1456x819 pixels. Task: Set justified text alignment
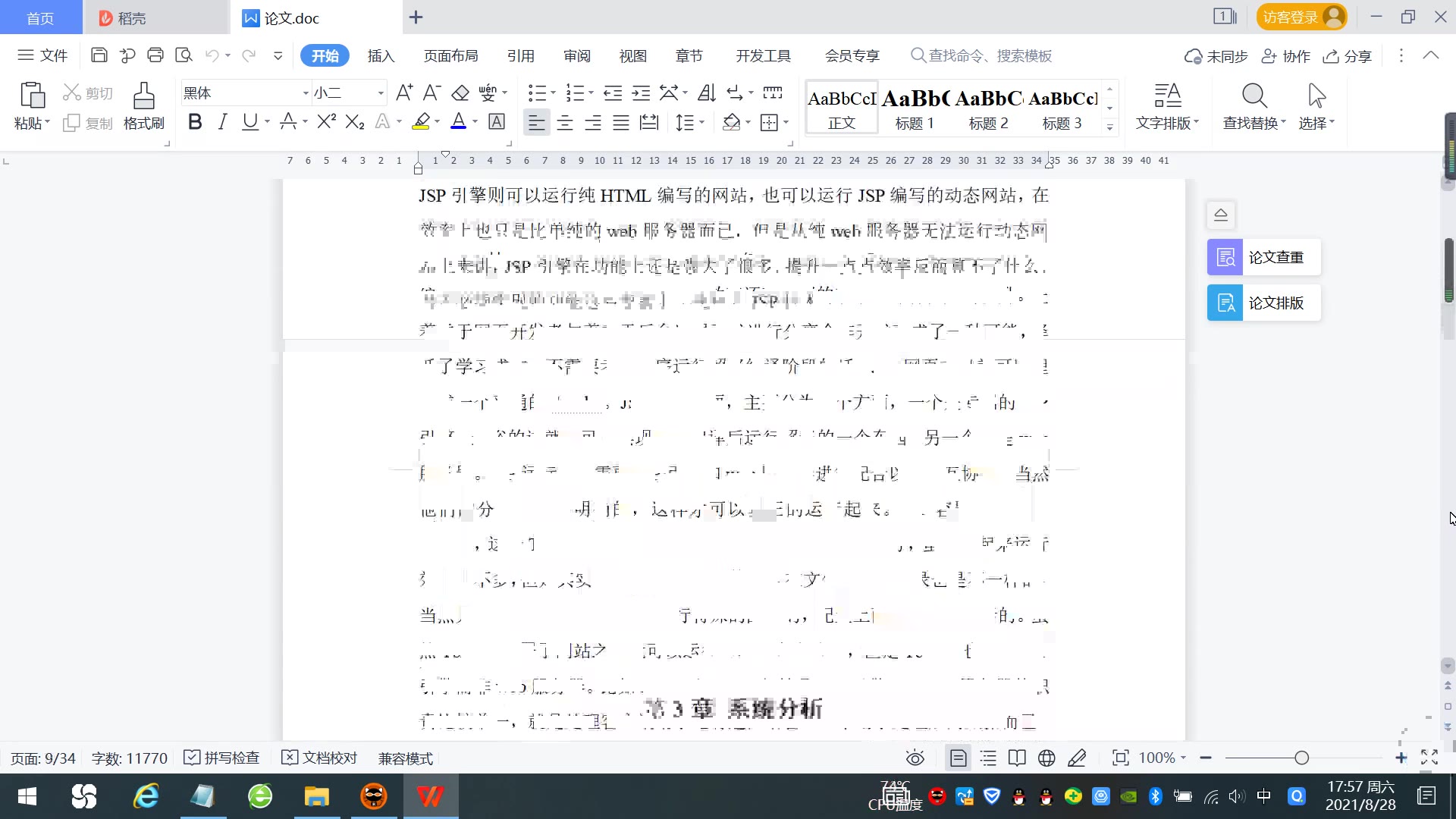tap(621, 122)
